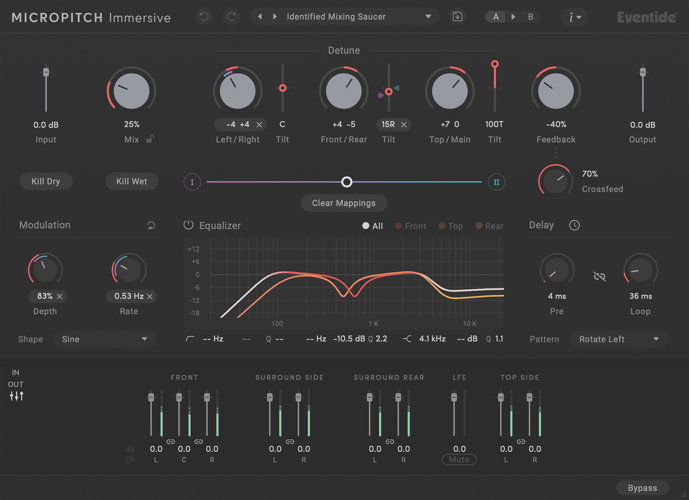The image size is (689, 500).
Task: Click the Pre/Loop delay link icon
Action: tap(599, 275)
